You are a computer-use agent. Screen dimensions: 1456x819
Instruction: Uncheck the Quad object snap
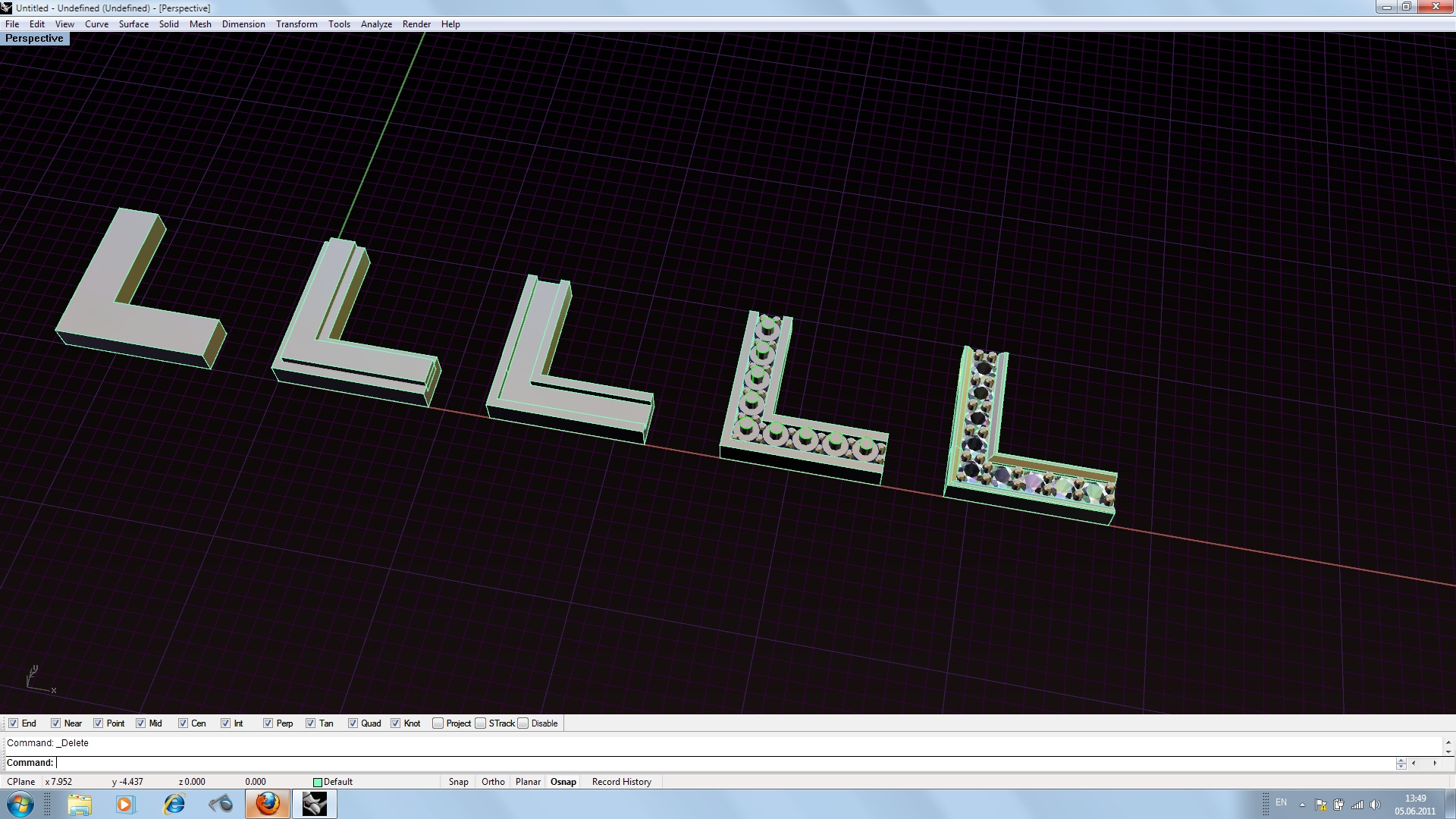pyautogui.click(x=353, y=723)
